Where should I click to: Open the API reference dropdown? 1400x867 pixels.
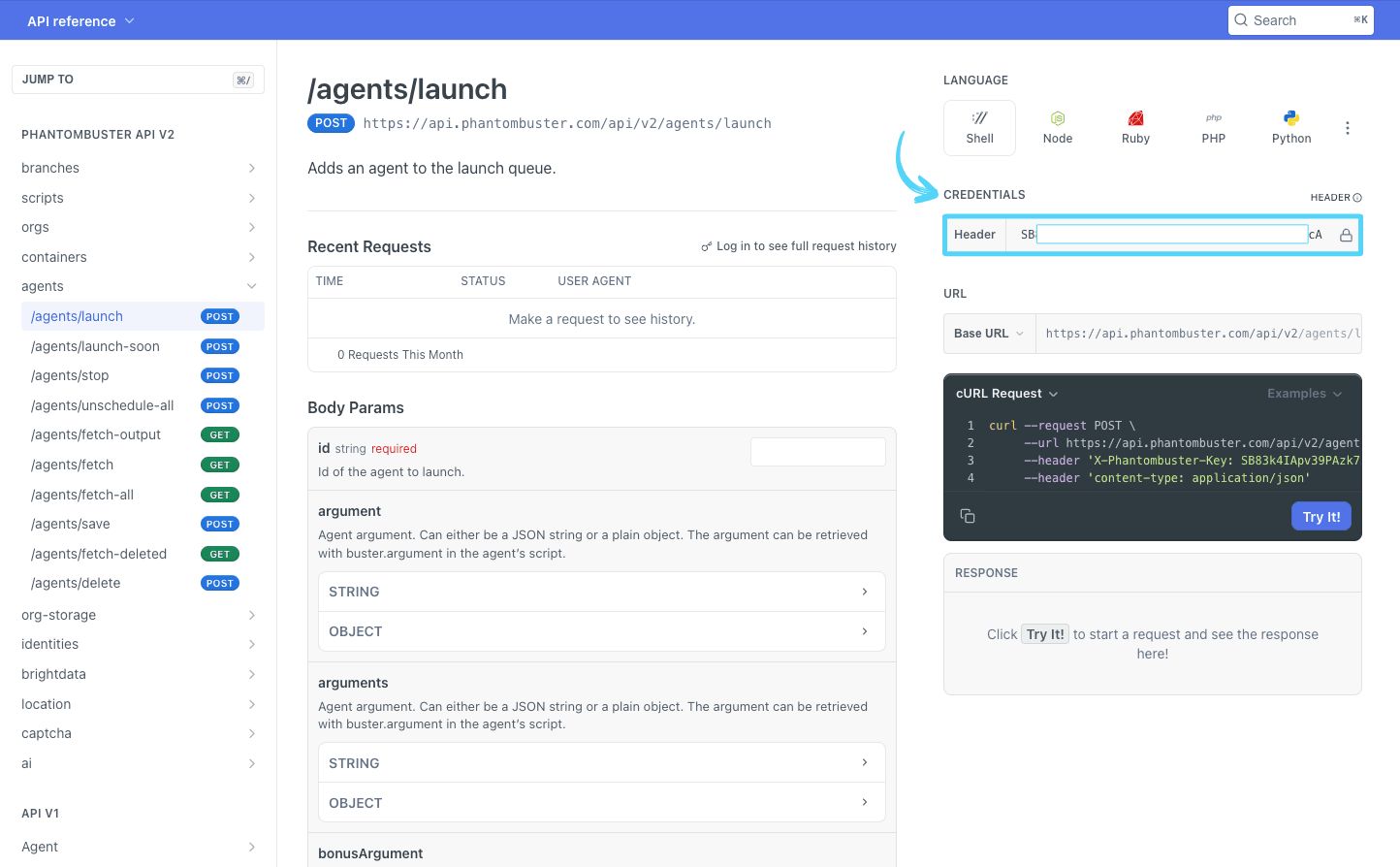(x=80, y=20)
